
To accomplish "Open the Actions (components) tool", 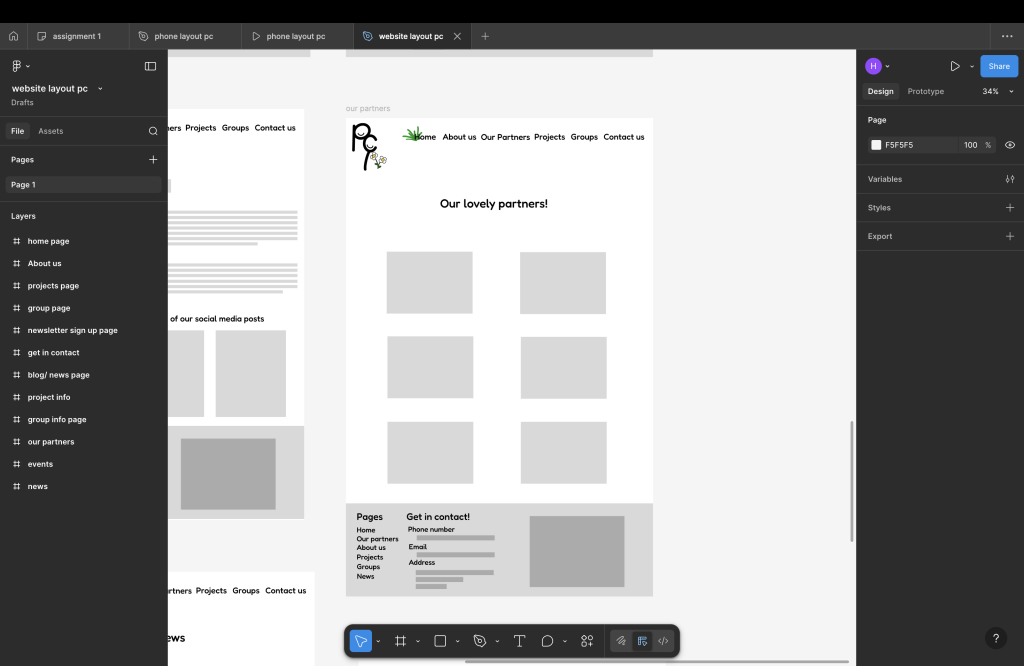I will pyautogui.click(x=587, y=641).
